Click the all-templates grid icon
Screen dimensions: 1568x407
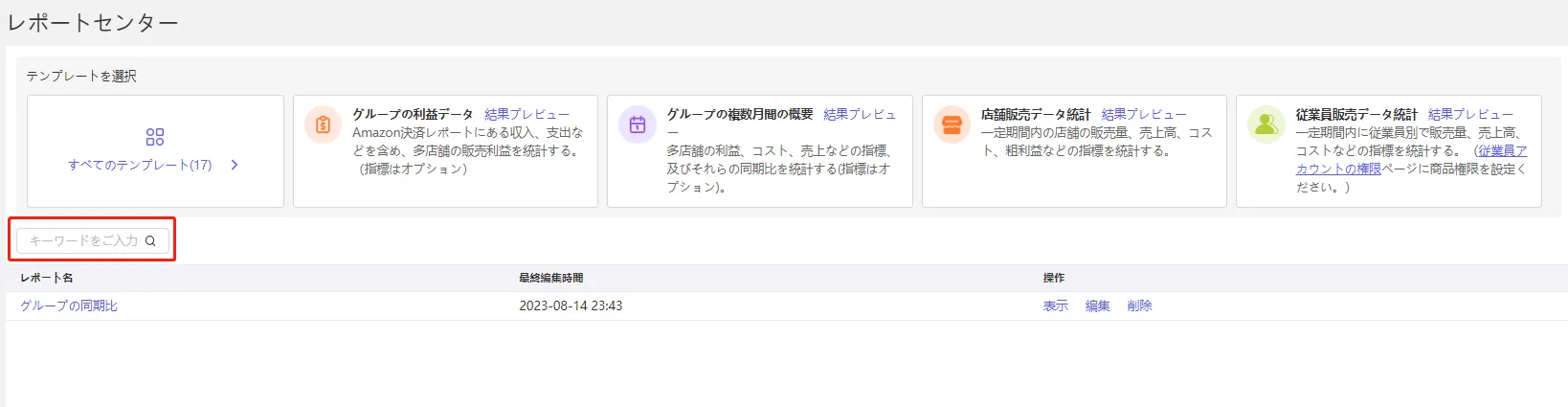click(155, 137)
